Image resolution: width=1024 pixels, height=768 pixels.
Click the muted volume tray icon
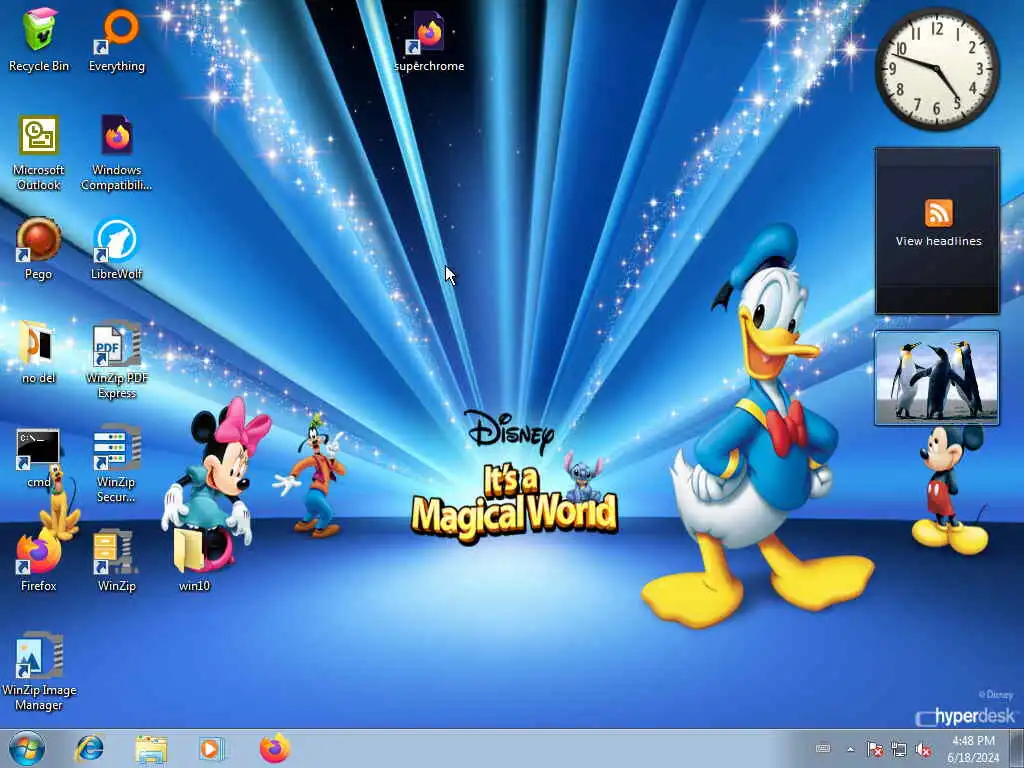(923, 749)
